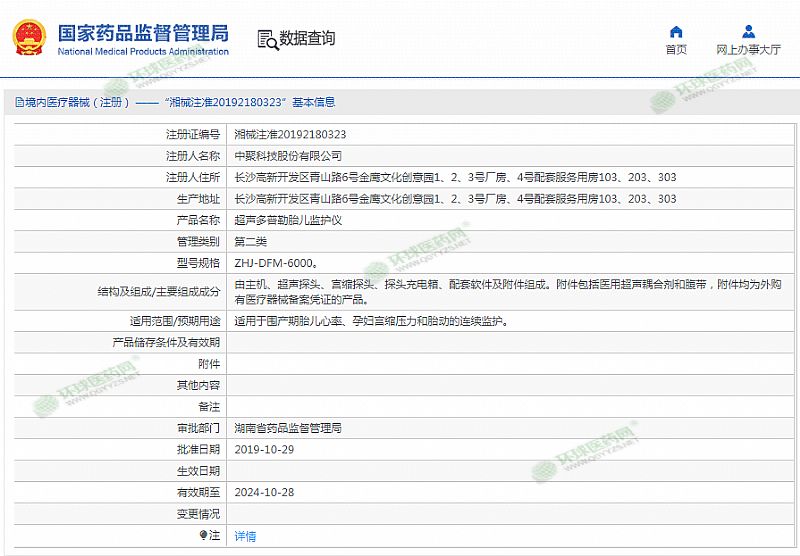This screenshot has width=800, height=556.
Task: Click the 基本信息 breadcrumb header text
Action: pyautogui.click(x=313, y=102)
